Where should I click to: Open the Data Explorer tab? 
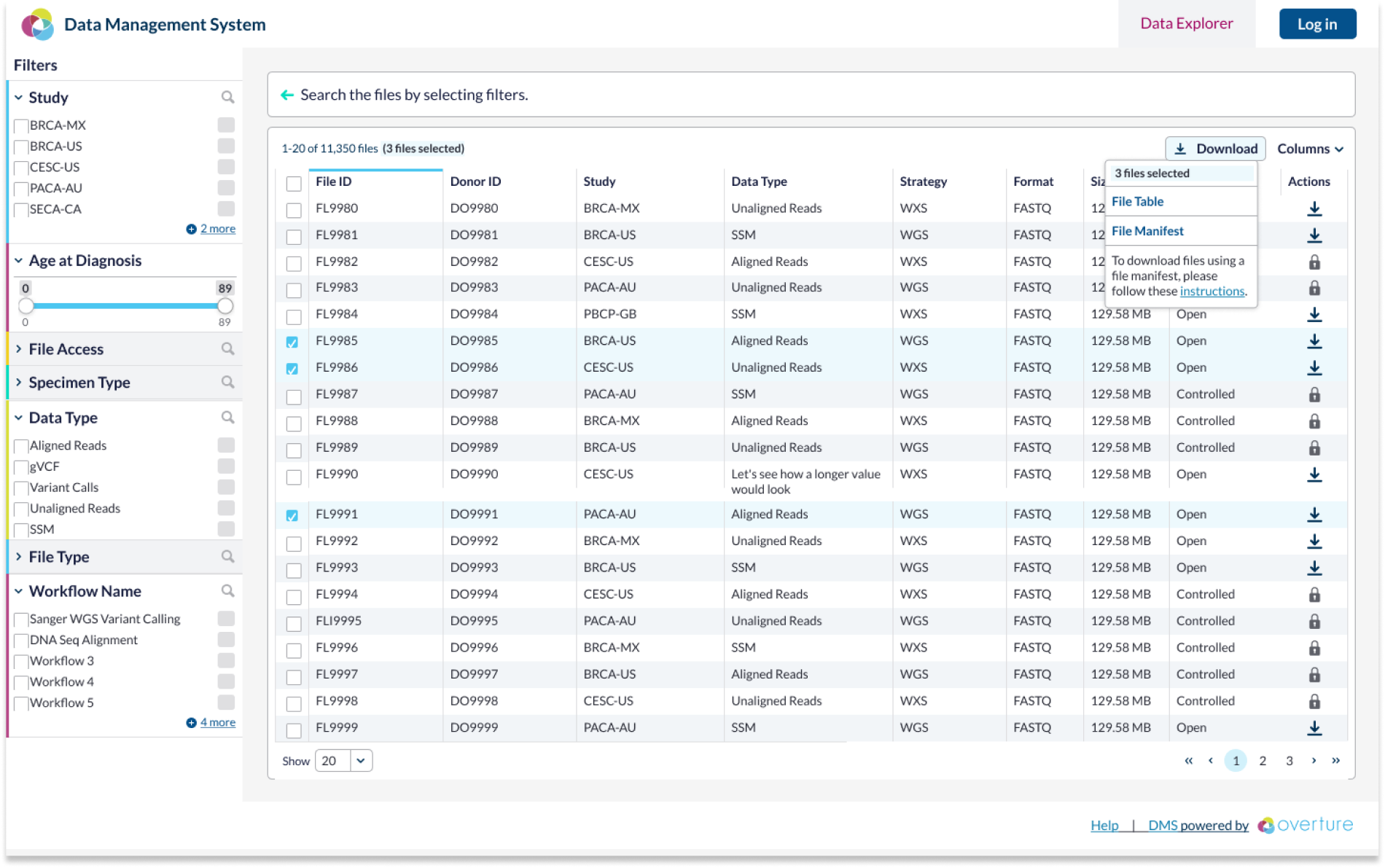pos(1186,23)
